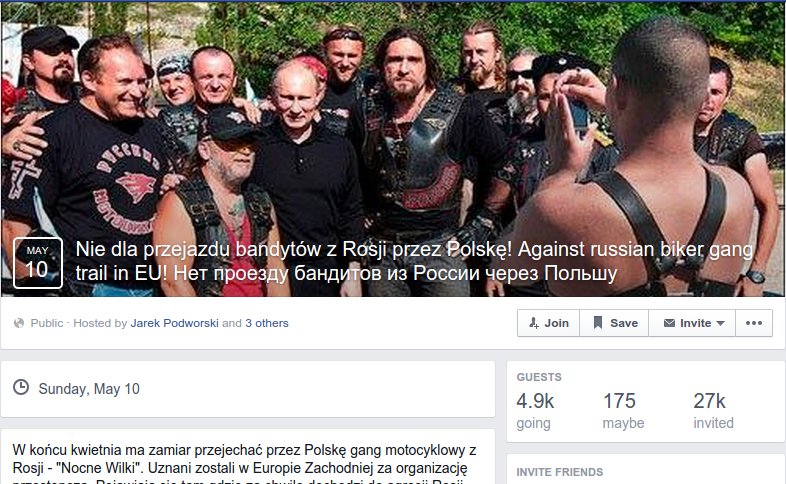Viewport: 786px width, 484px height.
Task: Click the clock icon beside Sunday, May 10
Action: pos(21,387)
